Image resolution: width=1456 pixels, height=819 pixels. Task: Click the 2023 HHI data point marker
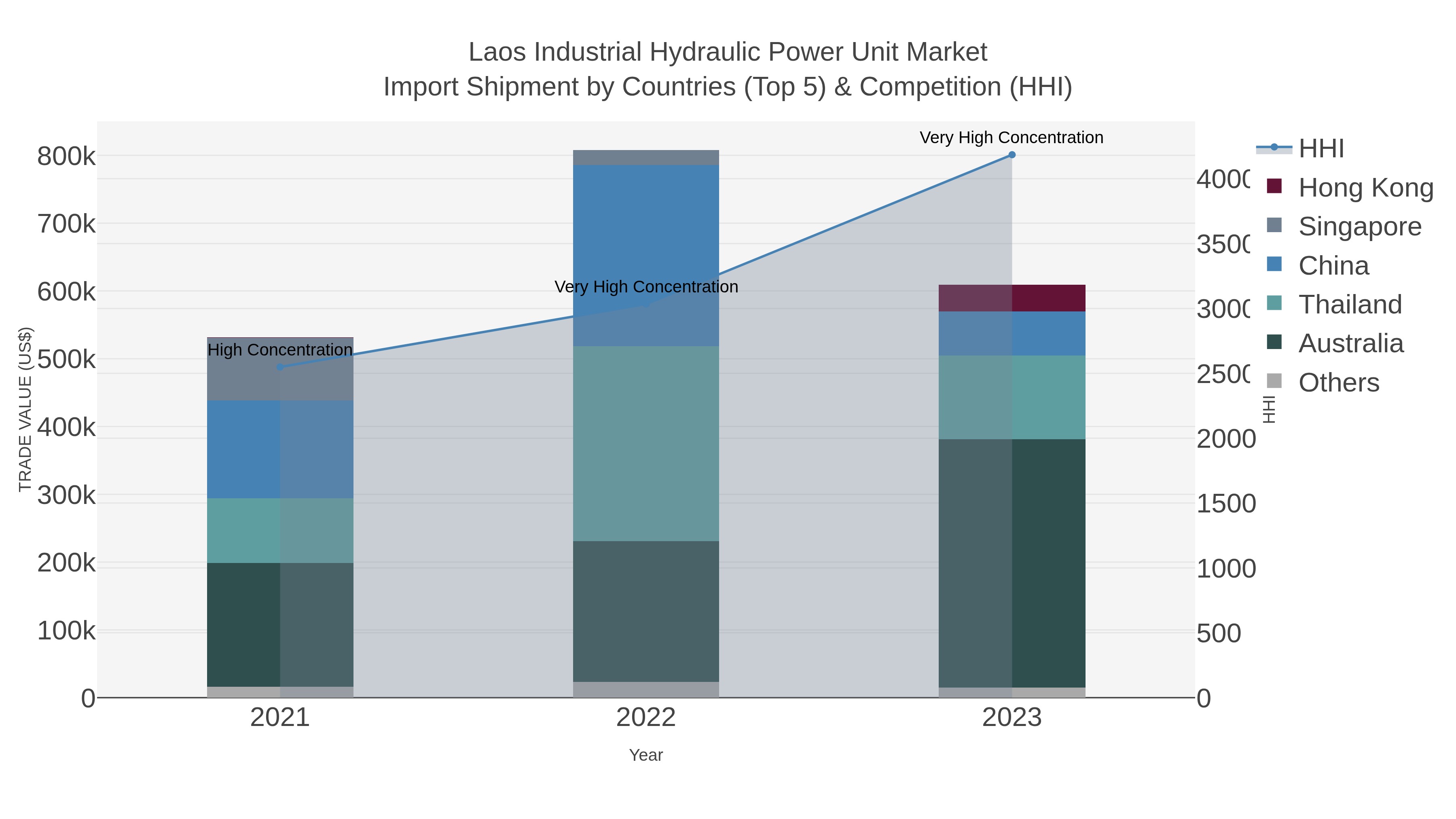point(1012,155)
